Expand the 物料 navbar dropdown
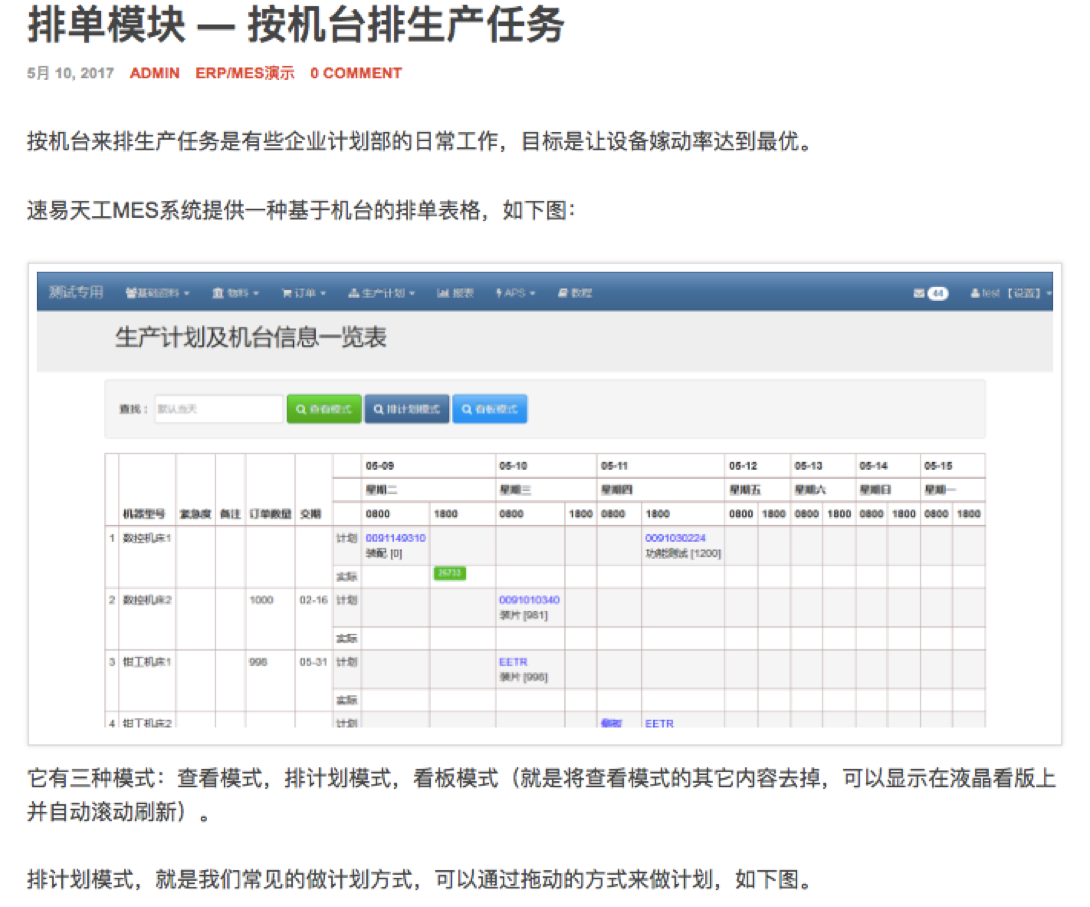1090x907 pixels. click(x=235, y=293)
